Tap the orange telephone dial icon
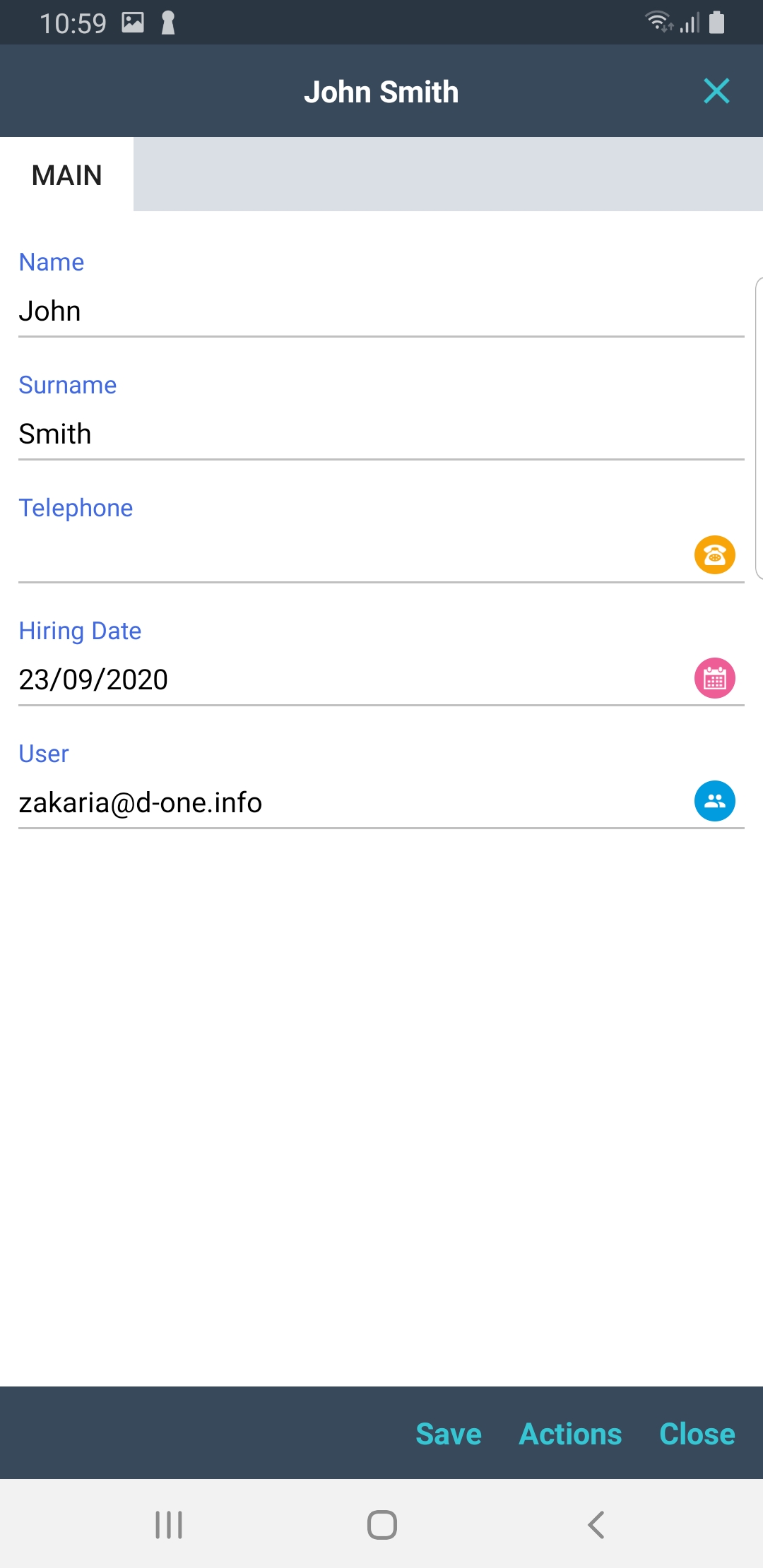 [714, 554]
